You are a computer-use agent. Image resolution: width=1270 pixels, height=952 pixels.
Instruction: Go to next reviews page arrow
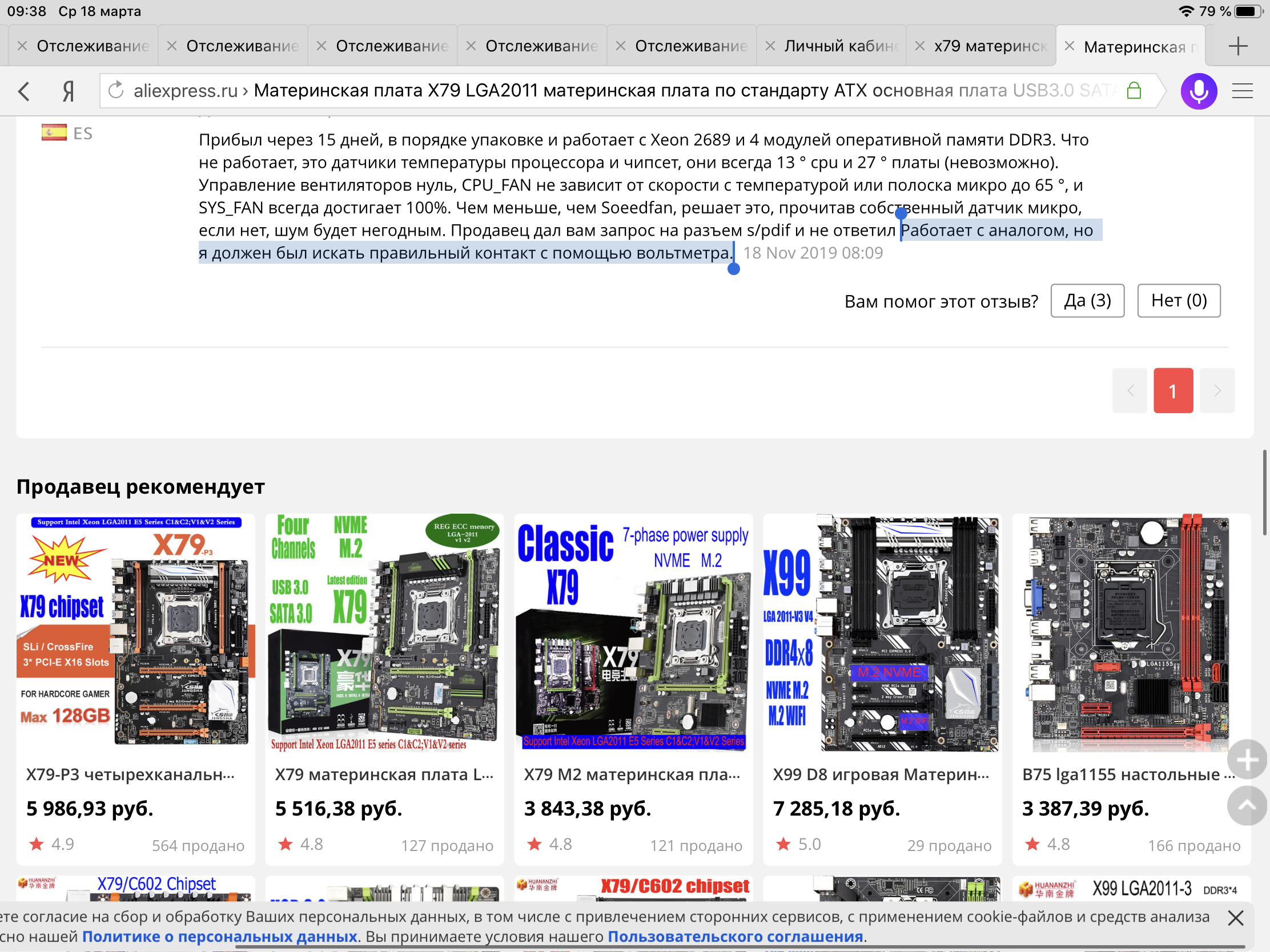[1216, 391]
